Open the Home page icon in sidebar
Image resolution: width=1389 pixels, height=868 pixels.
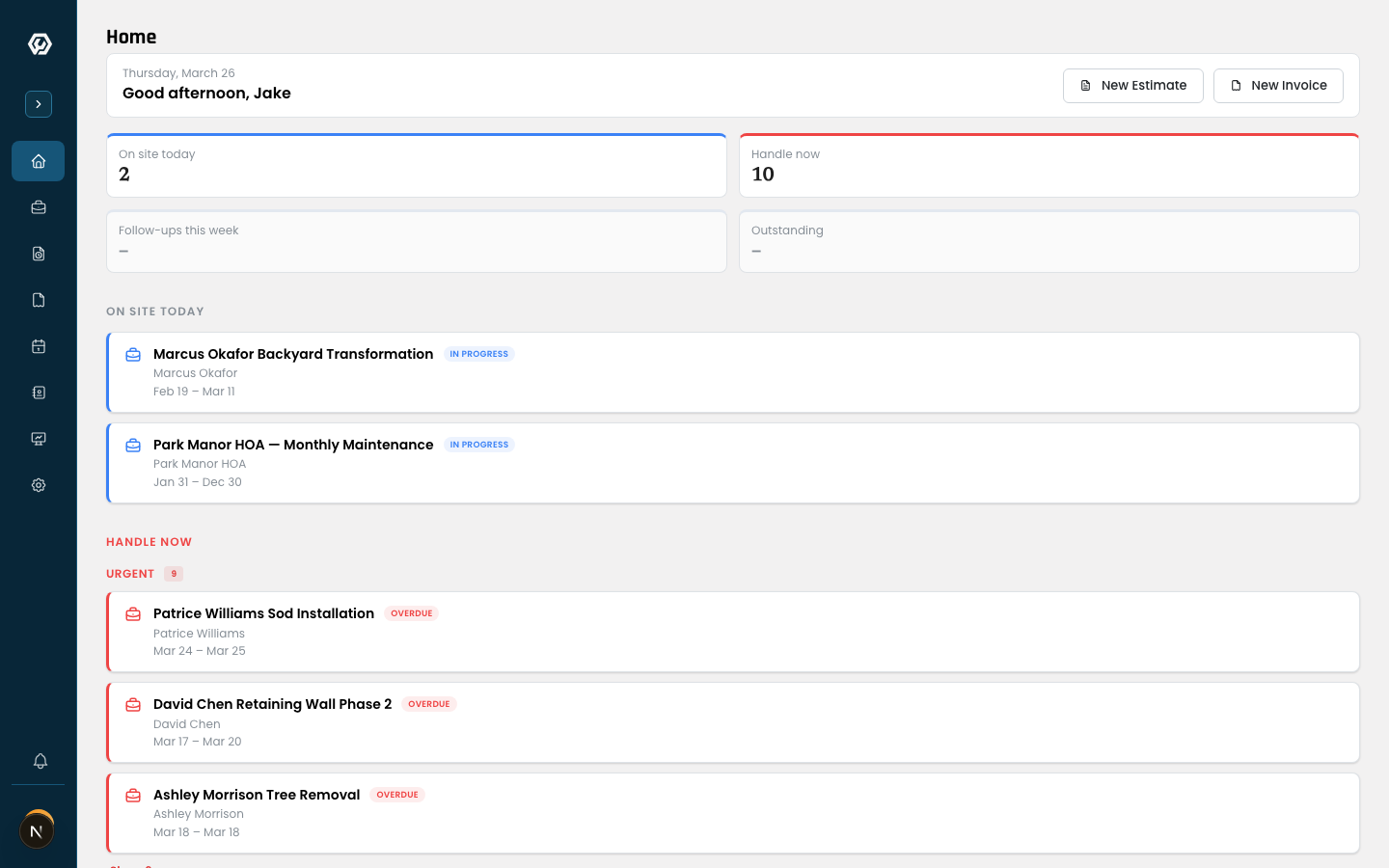click(x=39, y=161)
